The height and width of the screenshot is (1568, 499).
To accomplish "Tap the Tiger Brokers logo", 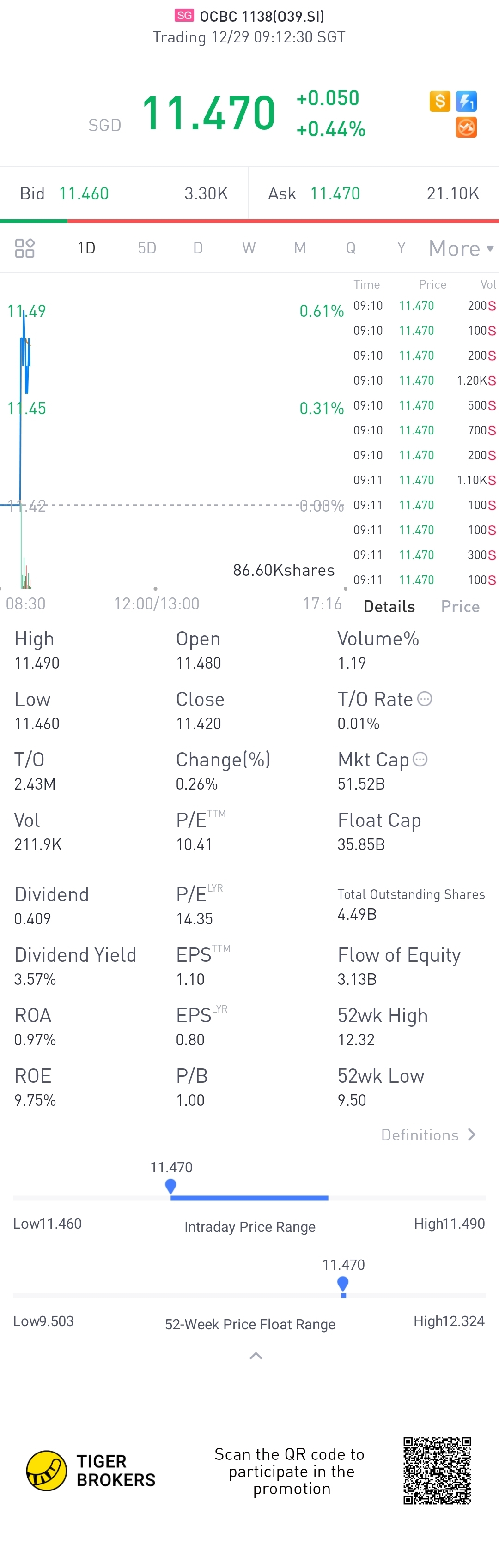I will coord(91,1471).
